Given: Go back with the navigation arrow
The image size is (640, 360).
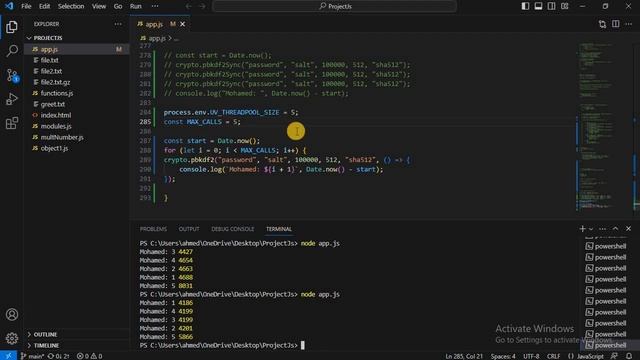Looking at the screenshot, I should 189,6.
